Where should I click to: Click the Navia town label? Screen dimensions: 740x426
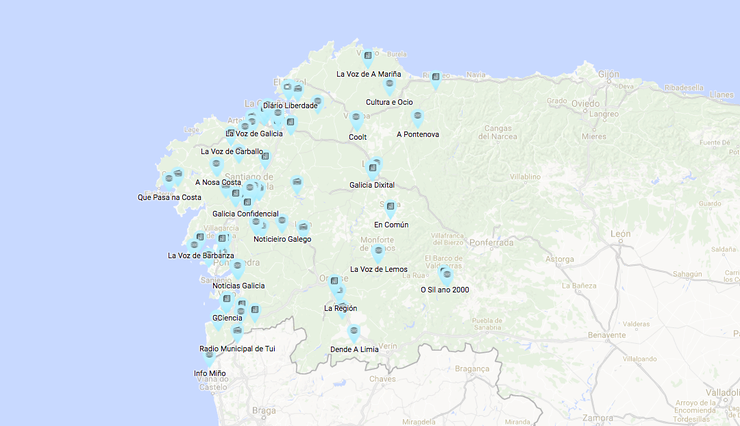click(476, 75)
